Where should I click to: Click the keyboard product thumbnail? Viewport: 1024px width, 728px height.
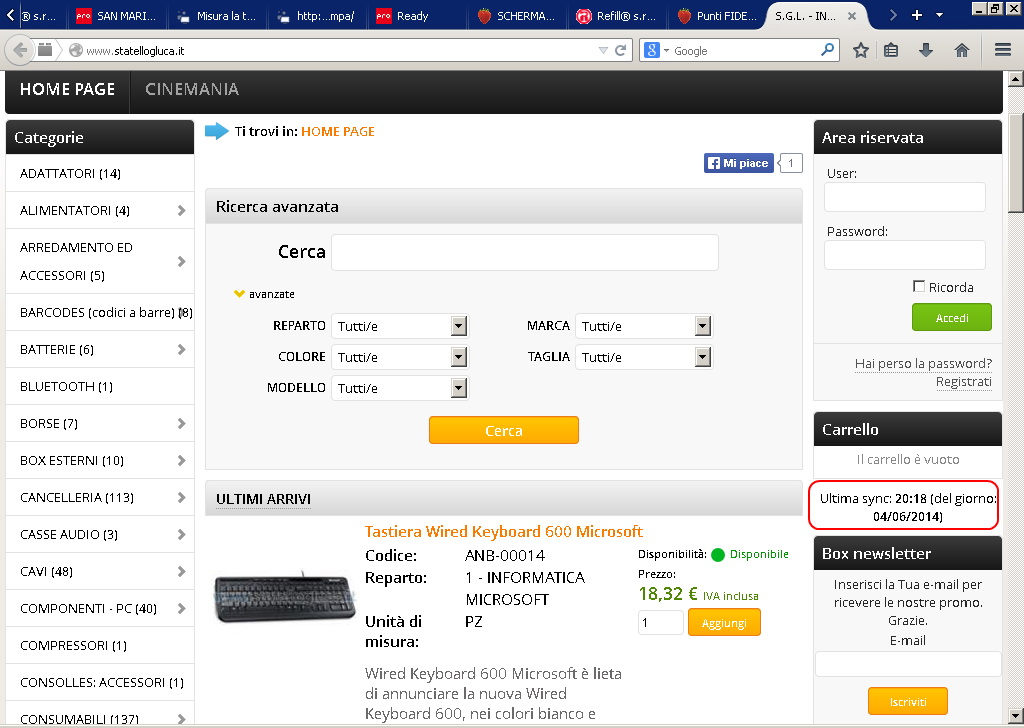pyautogui.click(x=284, y=597)
